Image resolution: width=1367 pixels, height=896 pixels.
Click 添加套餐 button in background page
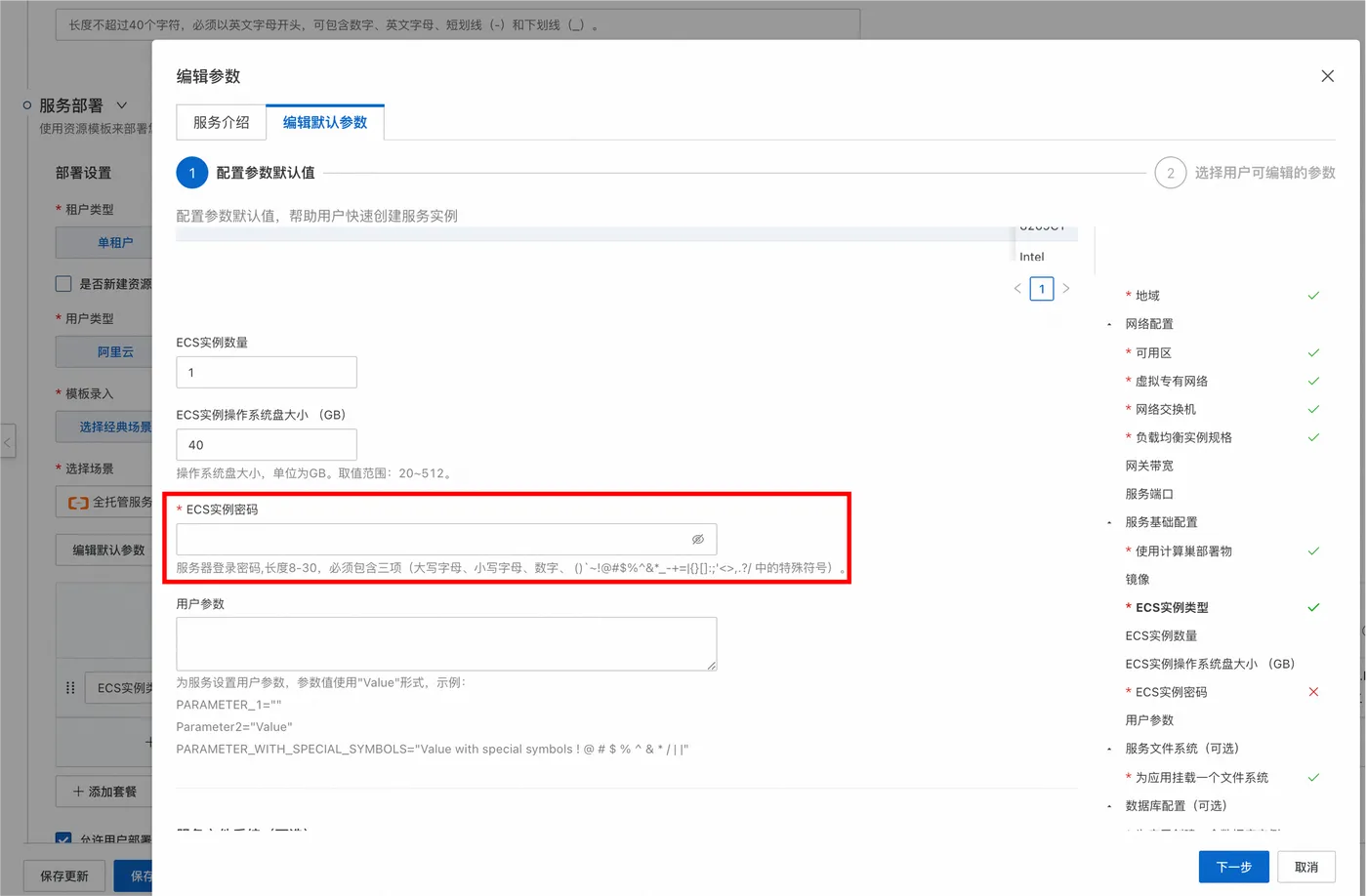[104, 792]
